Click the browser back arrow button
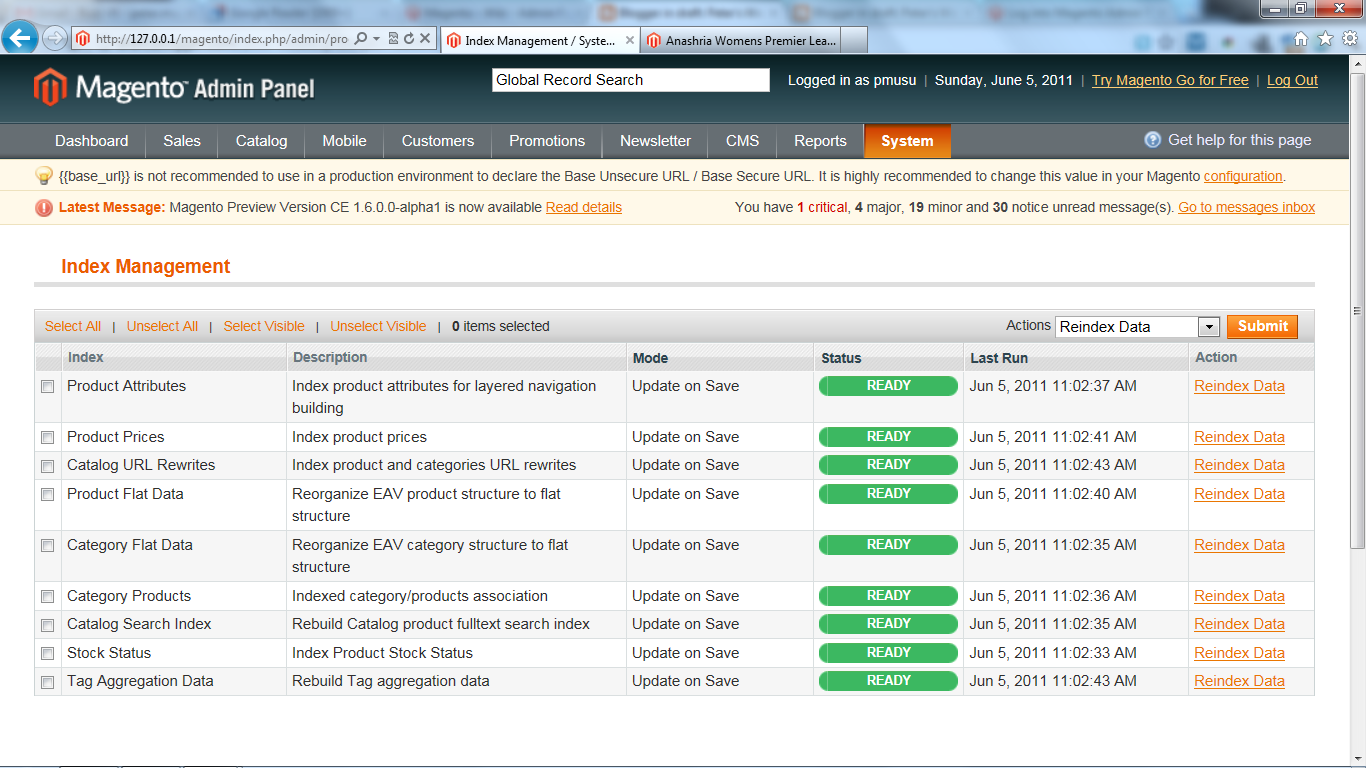 20,39
